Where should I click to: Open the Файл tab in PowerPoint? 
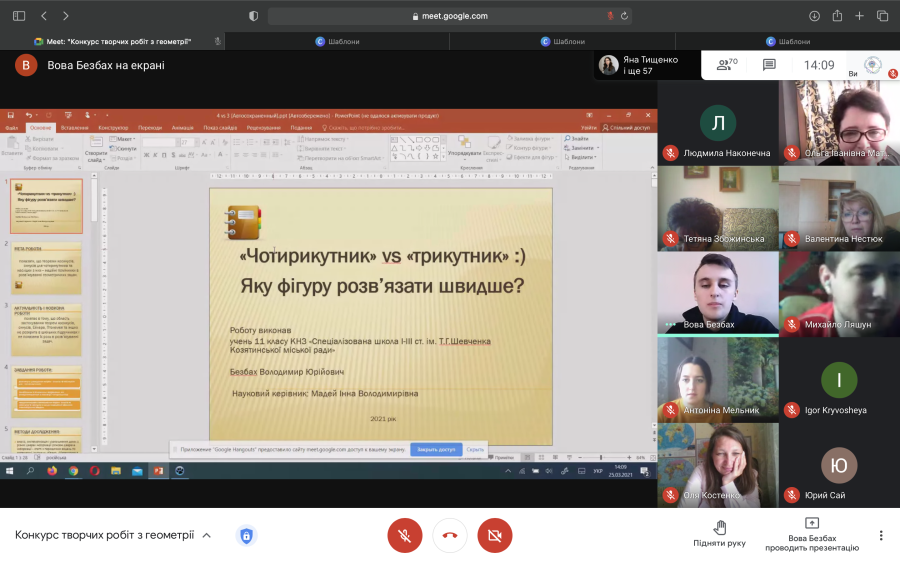11,127
